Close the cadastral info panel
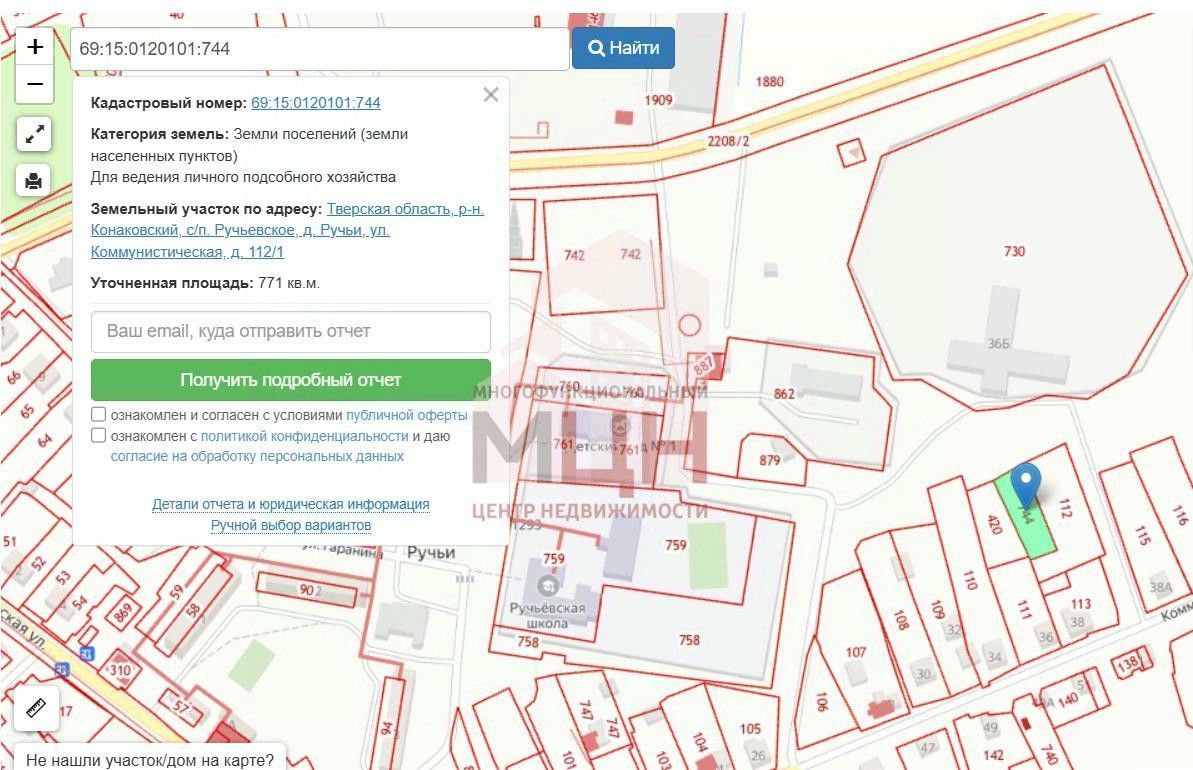The image size is (1193, 770). click(491, 94)
